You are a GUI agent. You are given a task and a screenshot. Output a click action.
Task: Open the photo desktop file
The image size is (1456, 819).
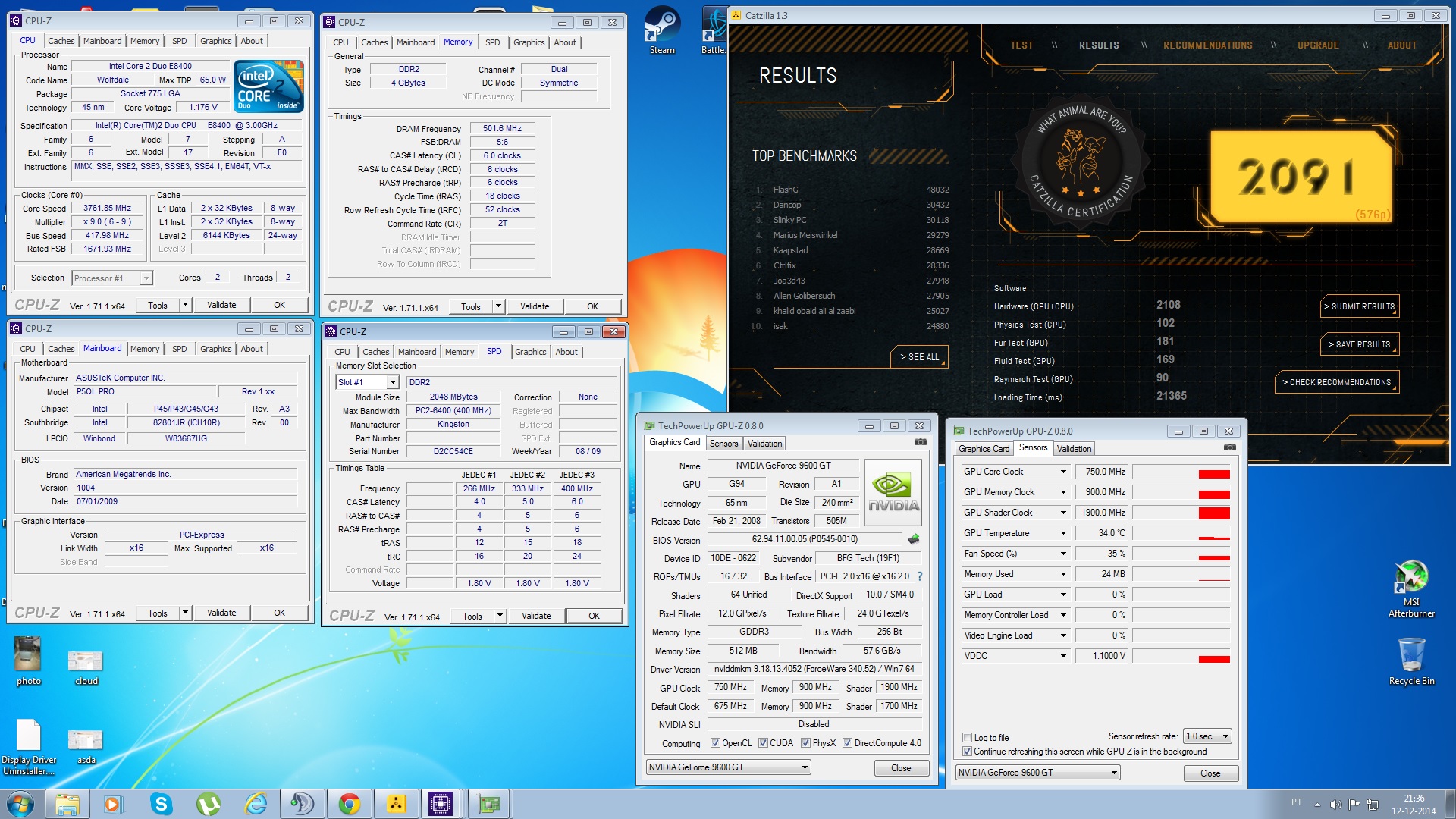tap(28, 661)
